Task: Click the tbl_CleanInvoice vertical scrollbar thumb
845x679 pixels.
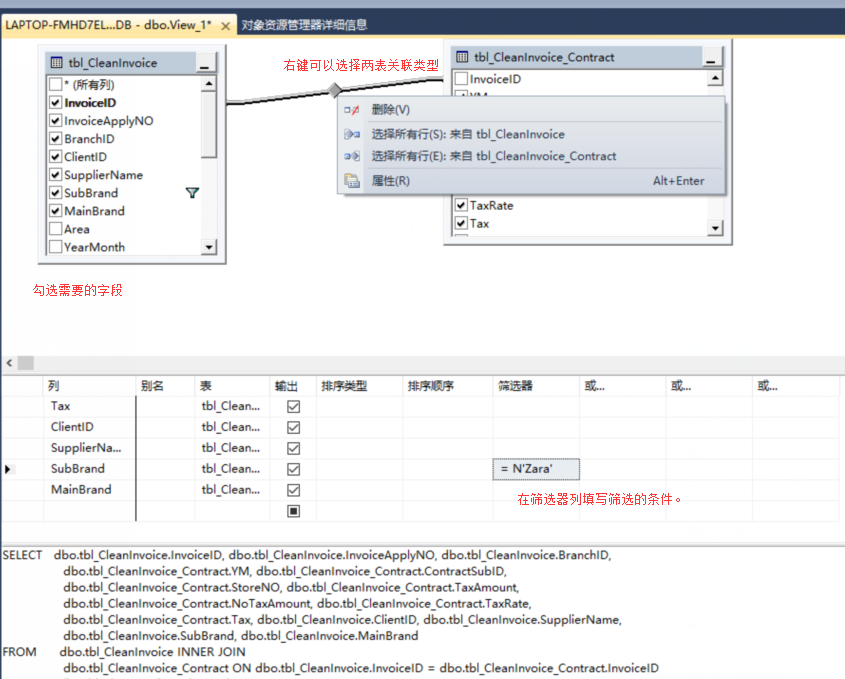Action: click(x=209, y=124)
